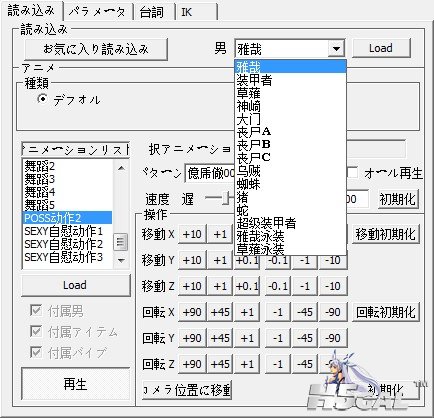Click -1 in the 移動Z row
This screenshot has height=418, width=434.
[305, 286]
